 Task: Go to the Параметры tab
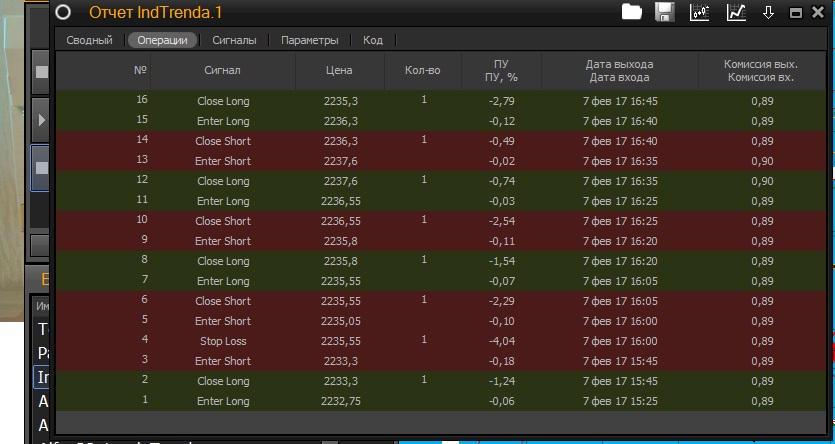309,40
